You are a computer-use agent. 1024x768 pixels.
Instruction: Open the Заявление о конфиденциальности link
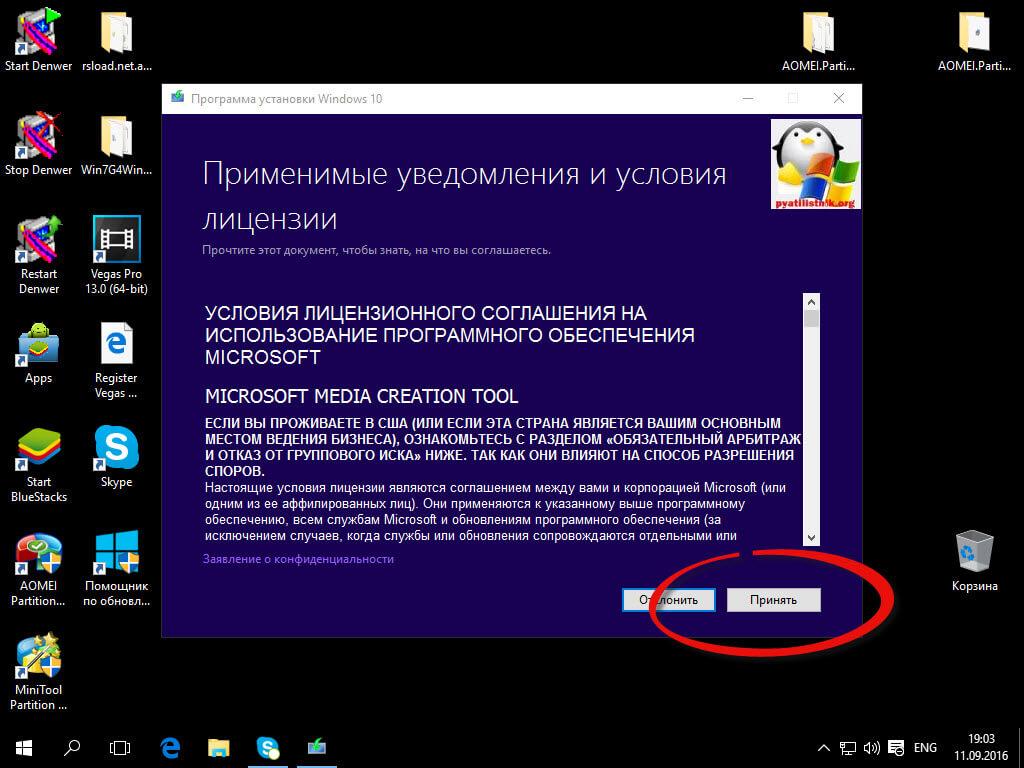click(298, 559)
